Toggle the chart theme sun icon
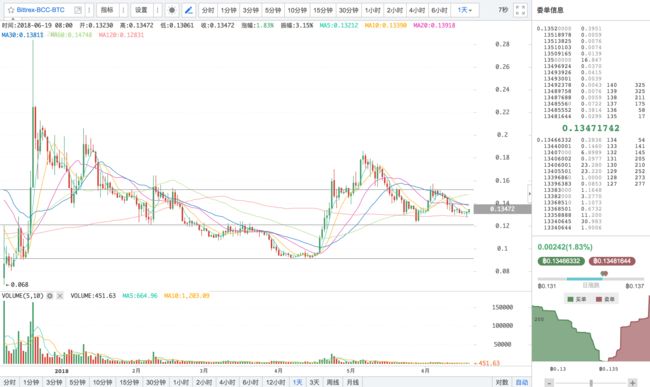This screenshot has width=650, height=387. [172, 10]
